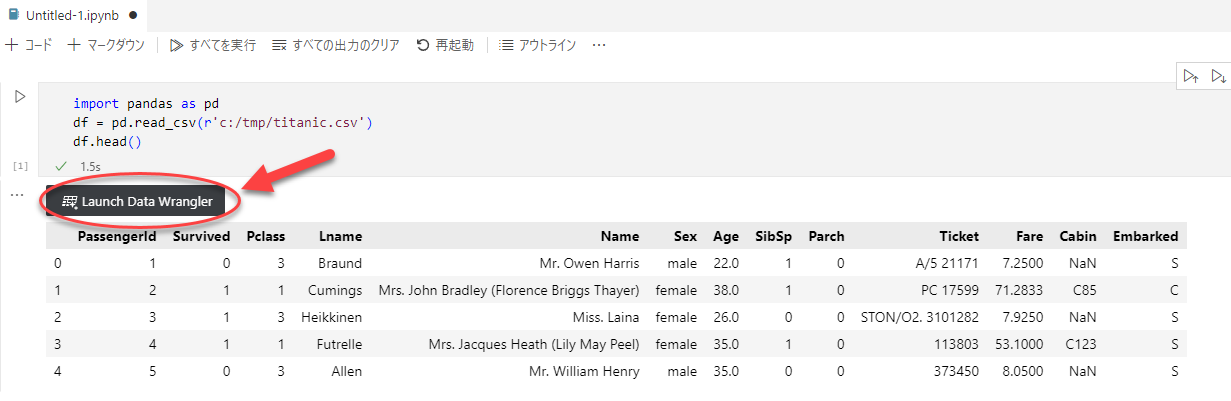The width and height of the screenshot is (1231, 401).
Task: Add a new markdown cell
Action: click(106, 45)
